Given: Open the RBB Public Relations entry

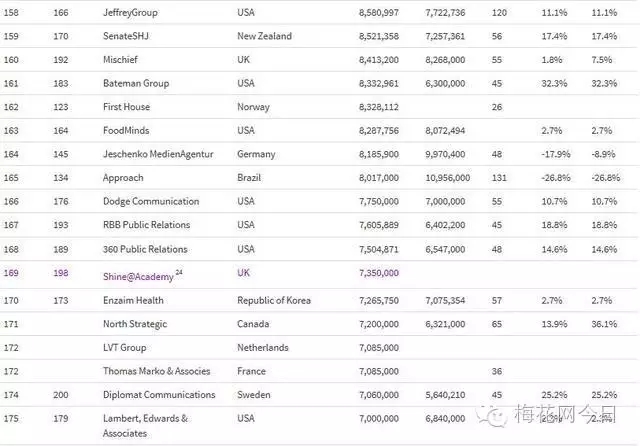Looking at the screenshot, I should pos(146,225).
